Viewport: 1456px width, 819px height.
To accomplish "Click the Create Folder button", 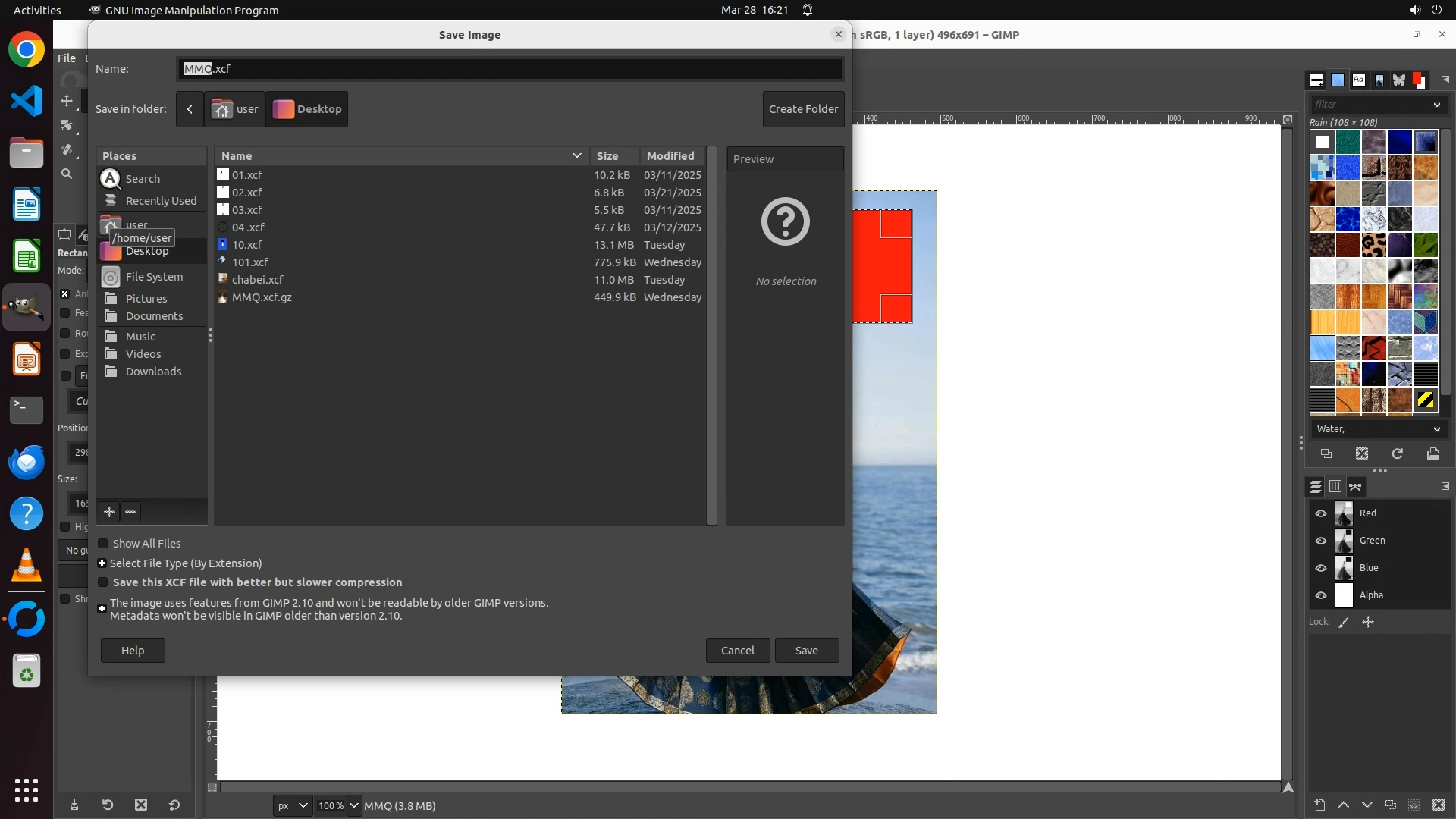I will tap(803, 109).
